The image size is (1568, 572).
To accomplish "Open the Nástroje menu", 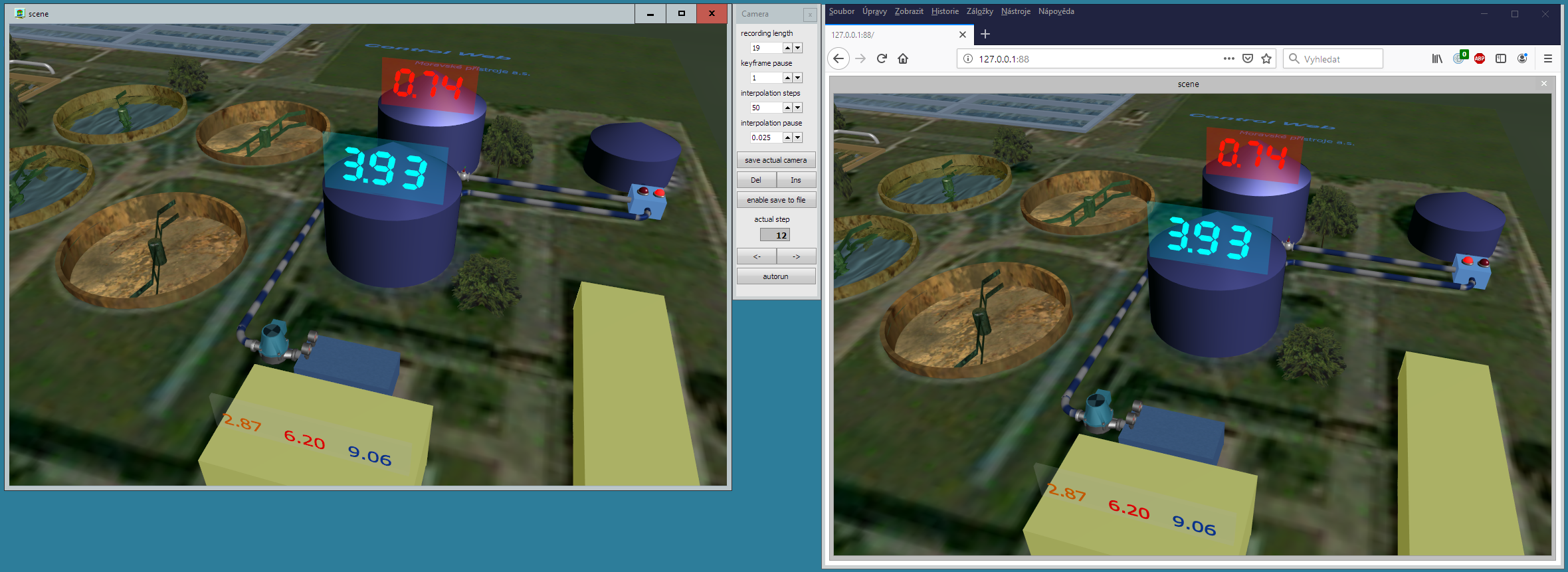I will [x=1015, y=11].
